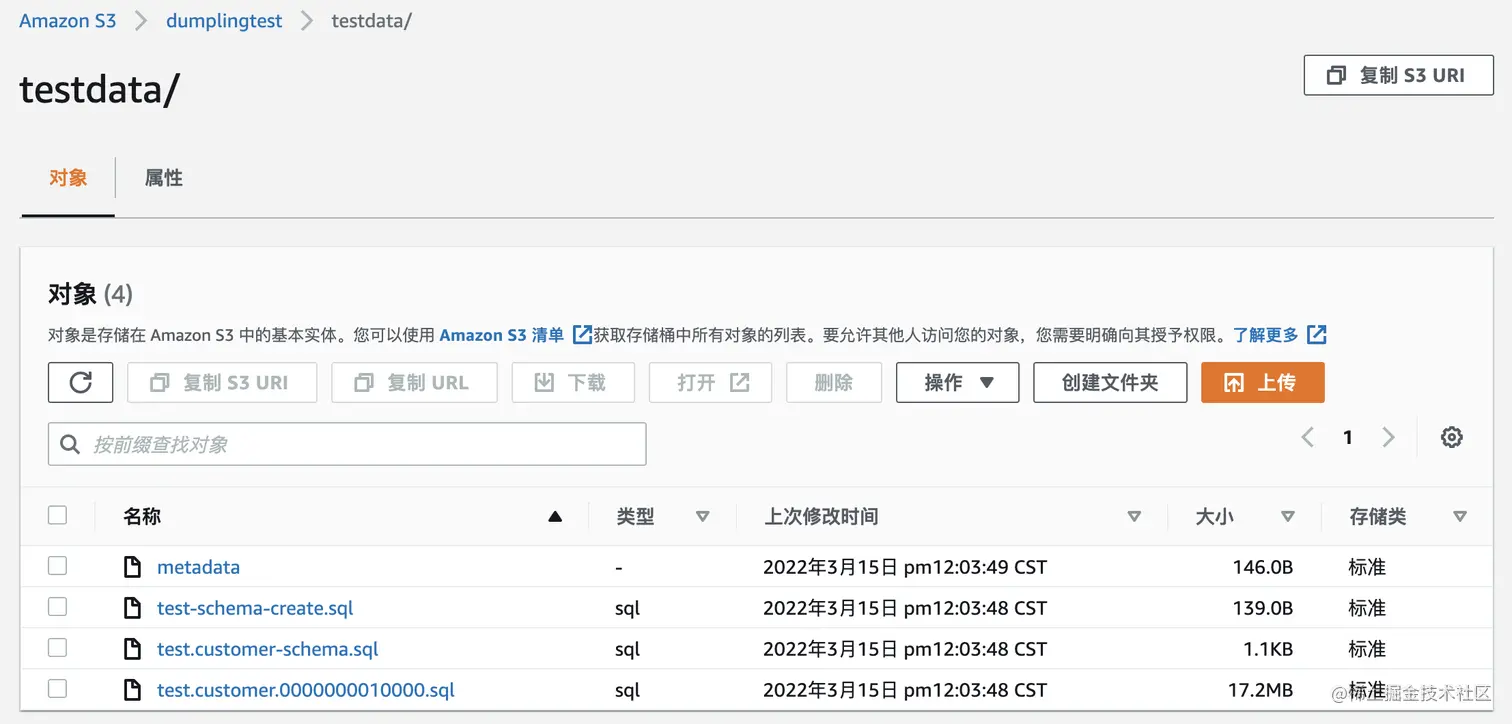This screenshot has width=1512, height=724.
Task: Click the file icon beside test.customer-schema.sql
Action: (132, 649)
